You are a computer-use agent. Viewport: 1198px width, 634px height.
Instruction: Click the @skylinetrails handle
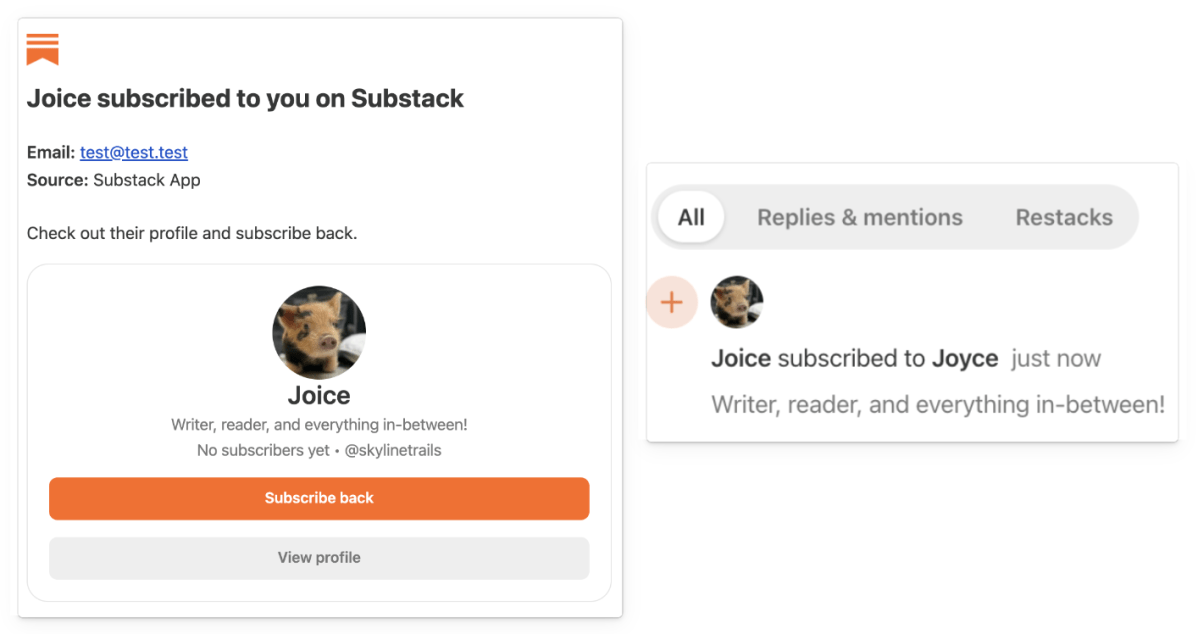coord(393,450)
